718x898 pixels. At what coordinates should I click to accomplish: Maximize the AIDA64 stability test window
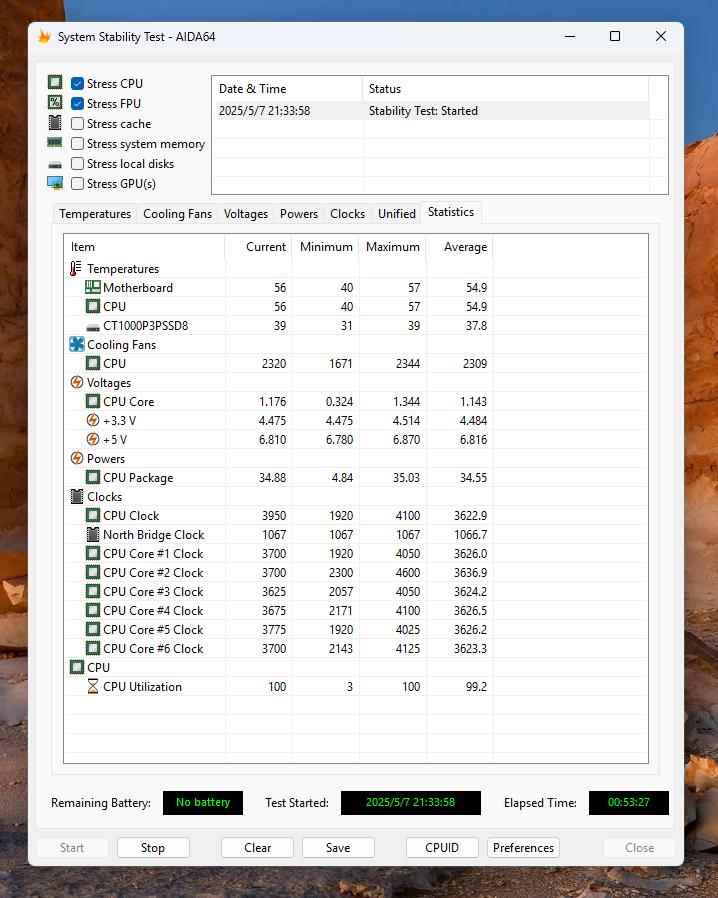click(x=615, y=36)
